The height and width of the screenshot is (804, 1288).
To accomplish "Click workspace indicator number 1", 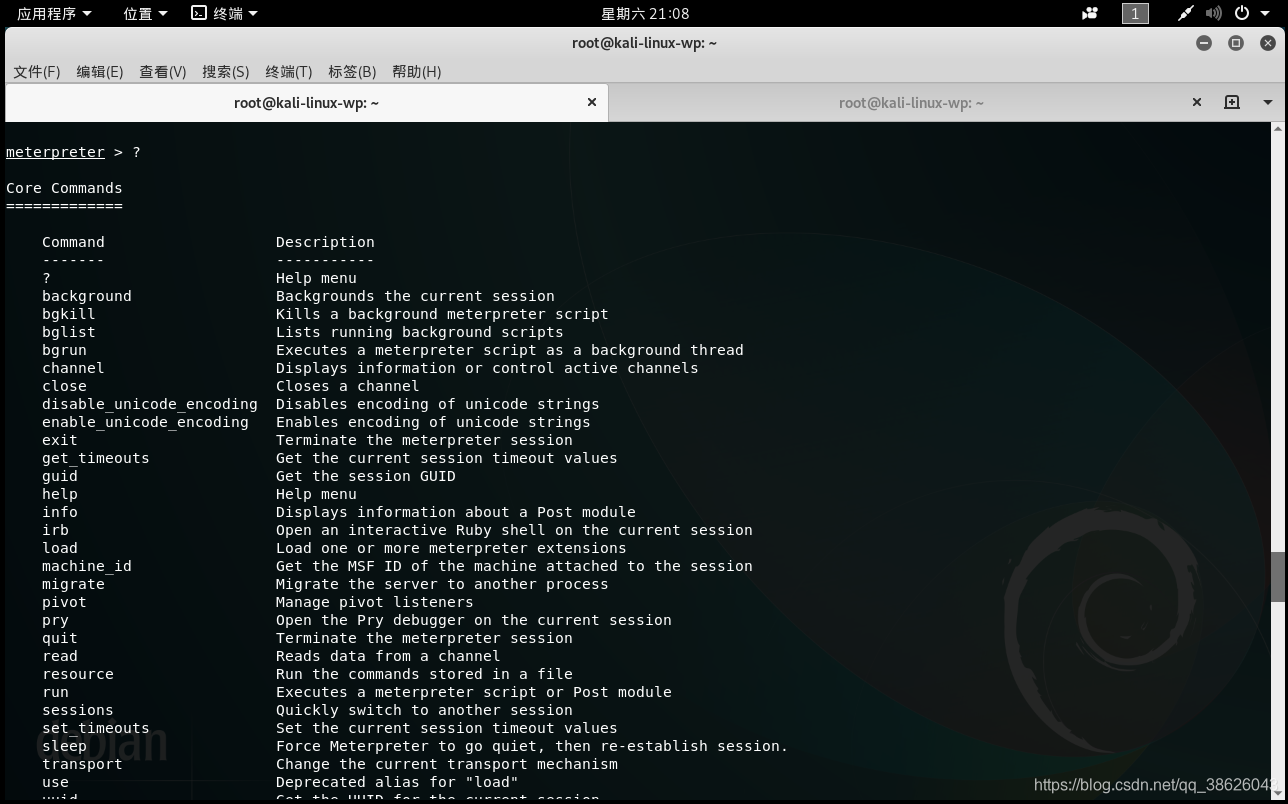I will (x=1135, y=13).
